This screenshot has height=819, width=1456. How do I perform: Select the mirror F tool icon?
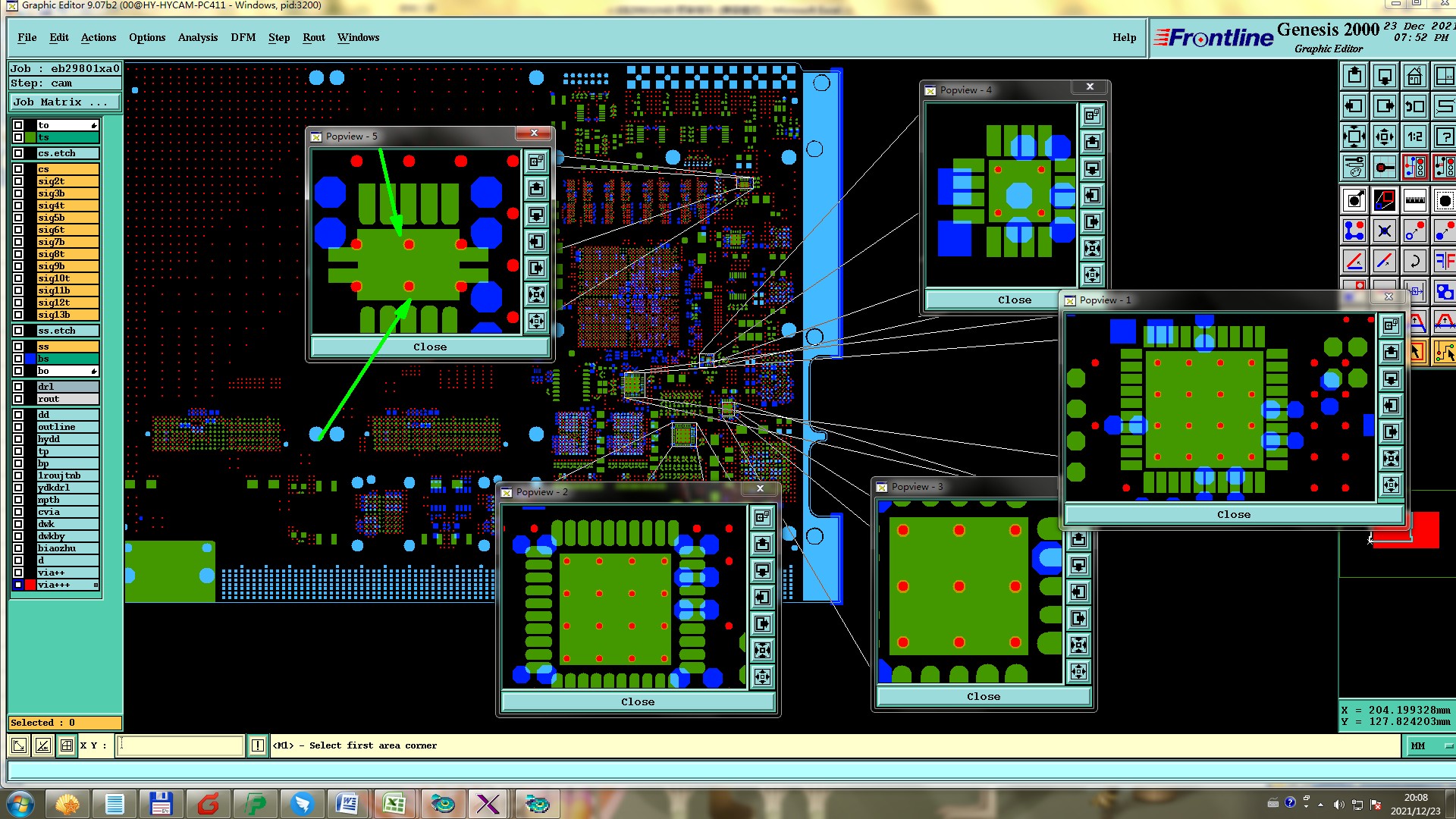point(1445,262)
